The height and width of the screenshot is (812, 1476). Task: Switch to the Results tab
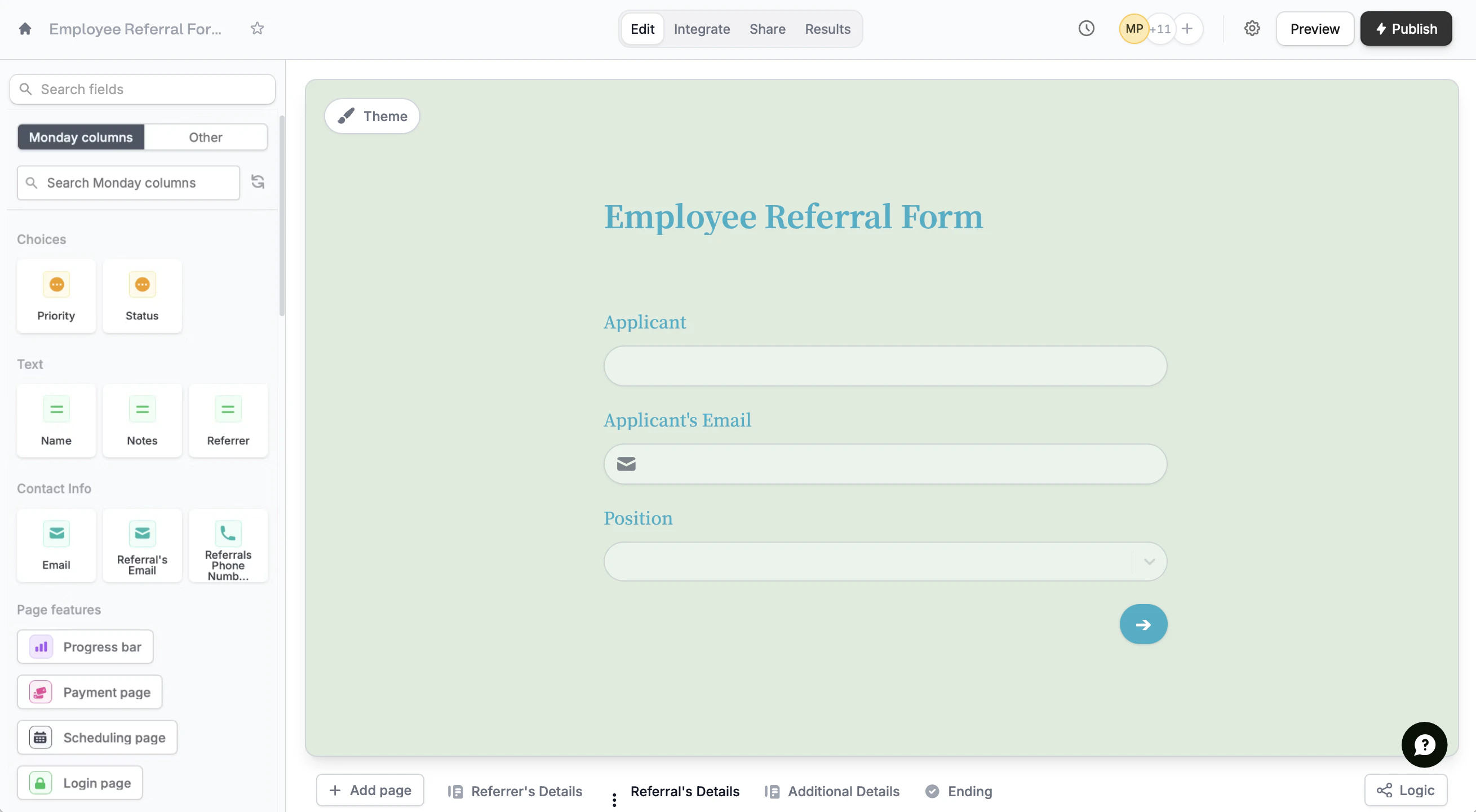[x=827, y=29]
